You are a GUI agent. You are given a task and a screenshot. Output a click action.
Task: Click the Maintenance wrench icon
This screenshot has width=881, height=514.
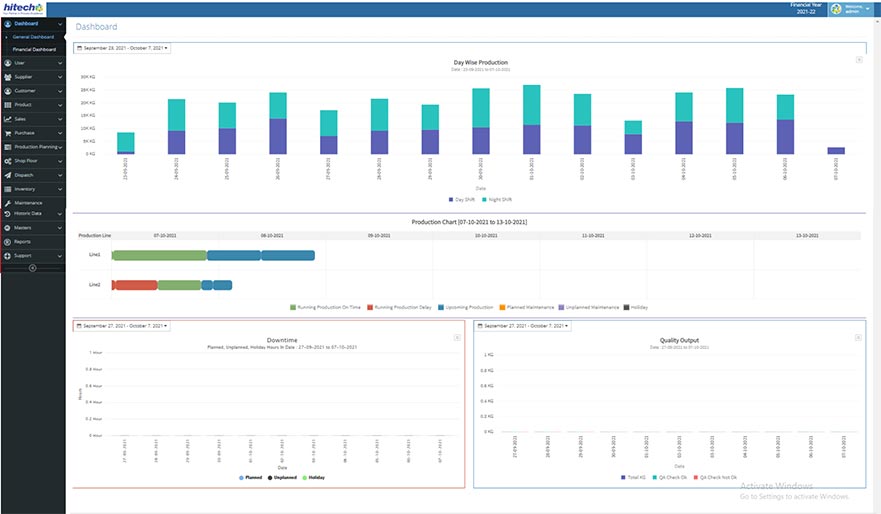point(8,203)
